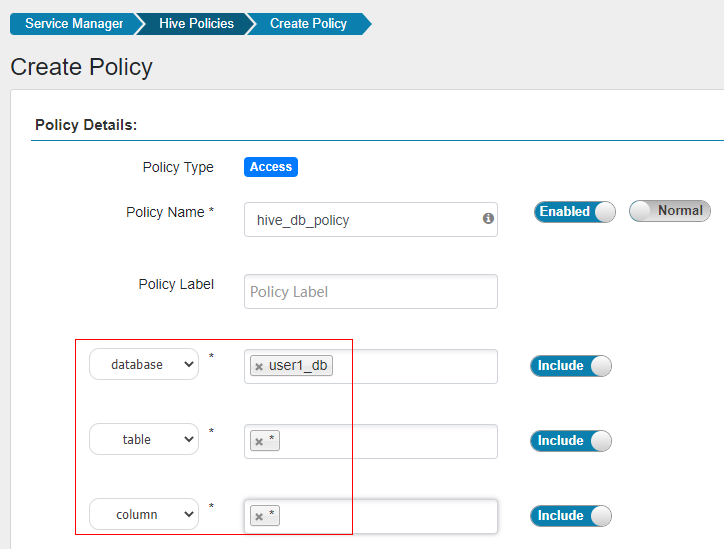The width and height of the screenshot is (724, 549).
Task: Remove the asterisk tag from column field
Action: point(259,517)
